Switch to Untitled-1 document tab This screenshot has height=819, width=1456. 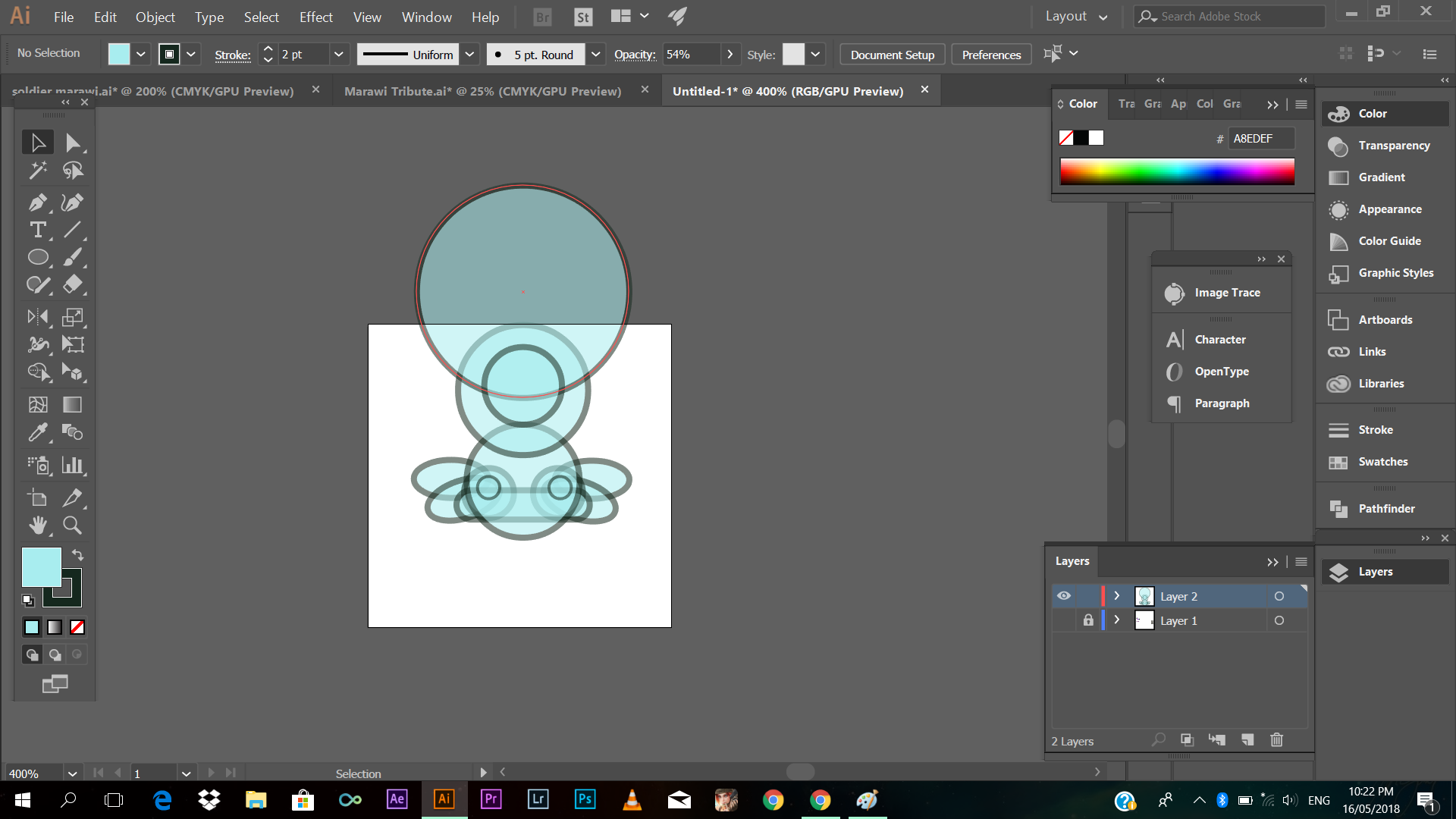point(788,91)
